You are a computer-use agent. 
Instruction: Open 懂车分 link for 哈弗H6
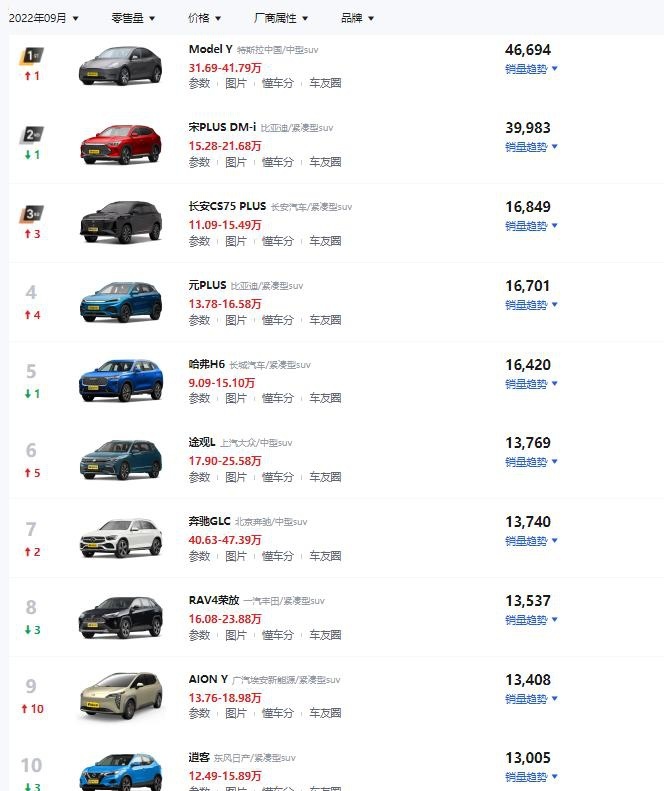coord(278,399)
